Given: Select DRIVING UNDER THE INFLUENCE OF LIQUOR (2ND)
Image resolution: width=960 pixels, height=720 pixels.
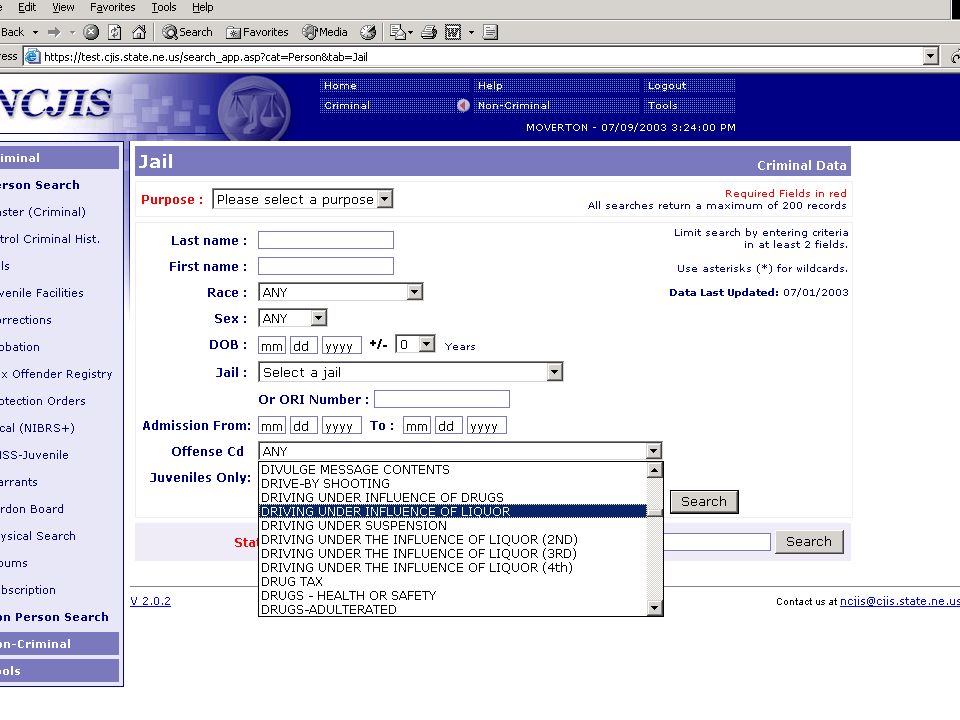Looking at the screenshot, I should tap(453, 539).
